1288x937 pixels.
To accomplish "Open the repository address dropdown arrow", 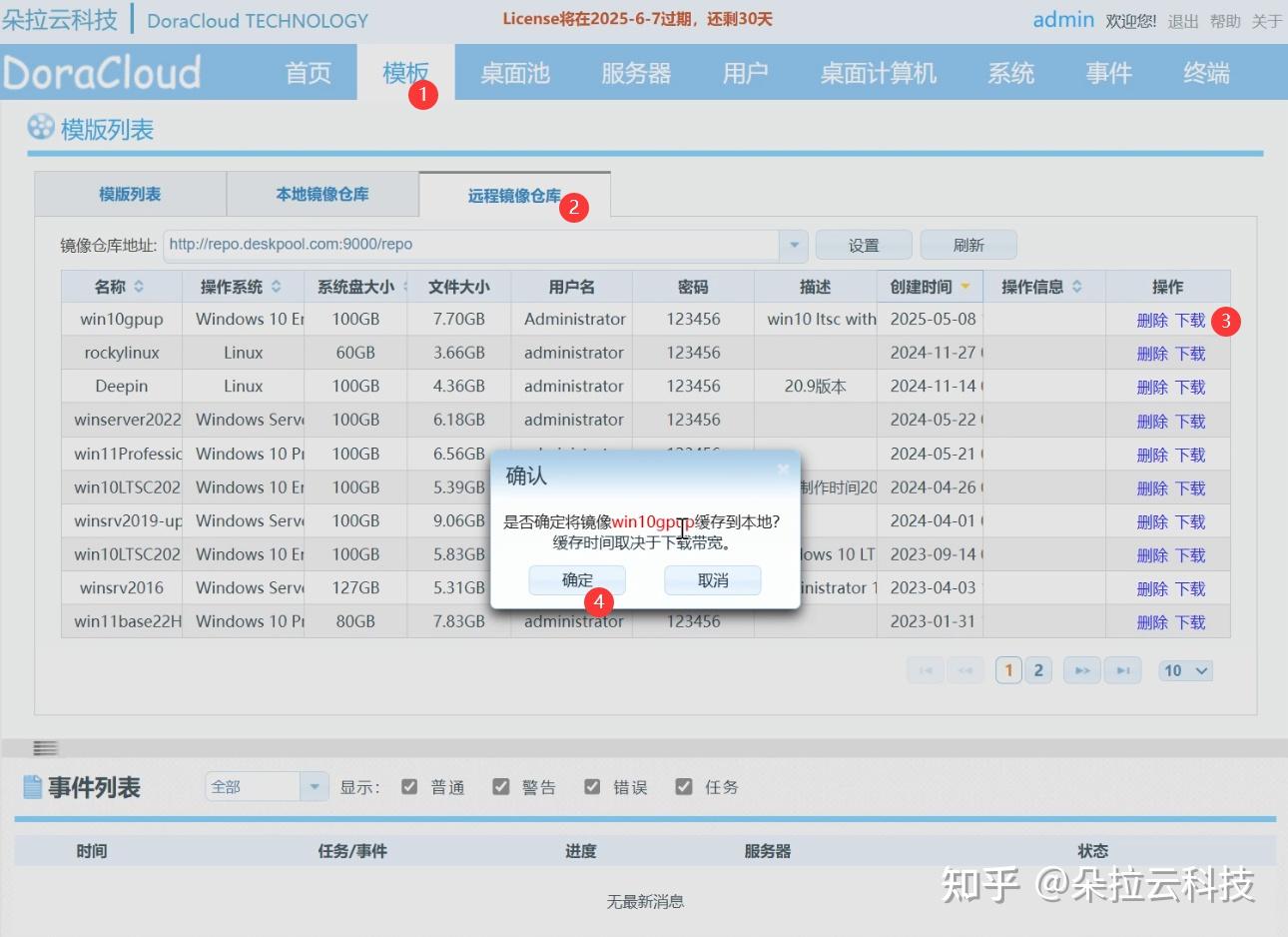I will point(794,244).
